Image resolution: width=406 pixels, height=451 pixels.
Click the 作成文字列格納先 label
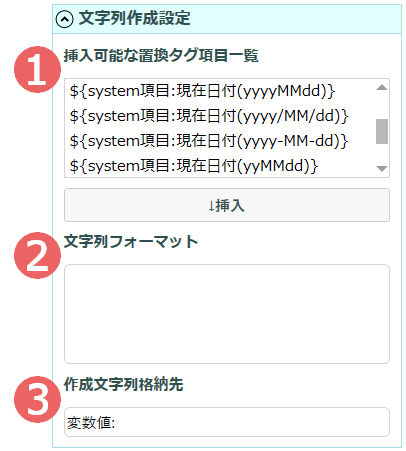[123, 384]
